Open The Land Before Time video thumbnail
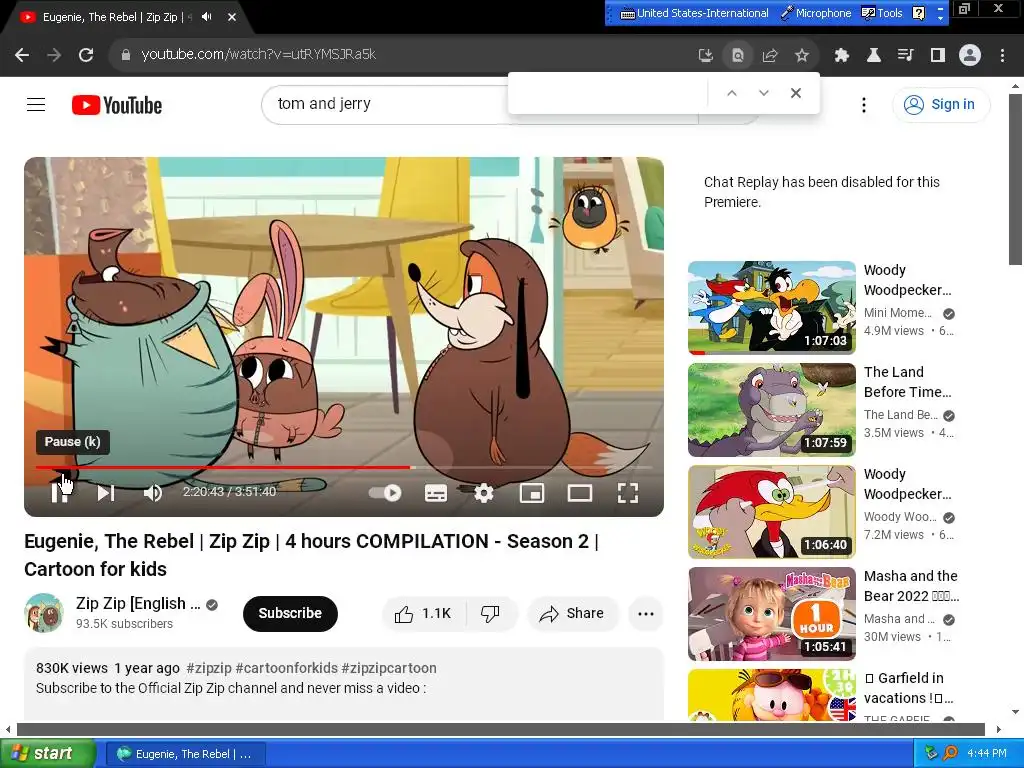The height and width of the screenshot is (768, 1024). pyautogui.click(x=772, y=409)
